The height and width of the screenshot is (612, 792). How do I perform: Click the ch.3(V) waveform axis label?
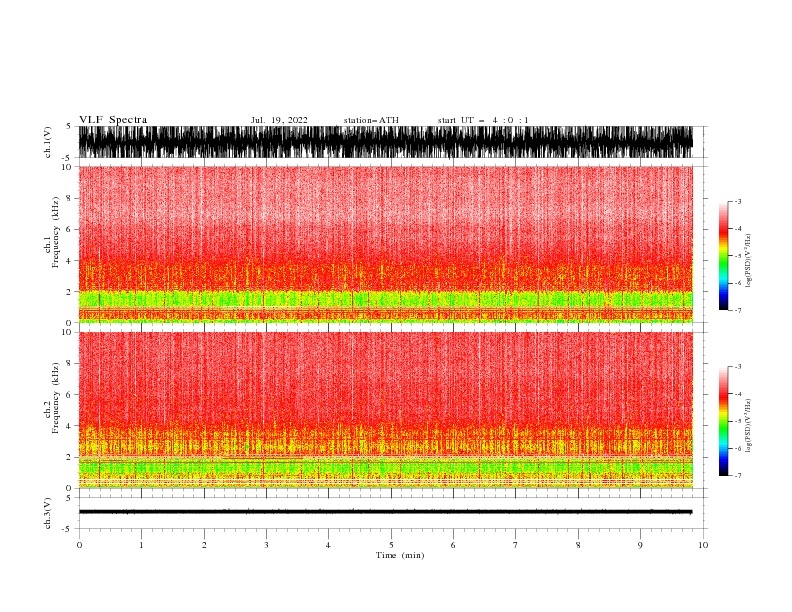pyautogui.click(x=48, y=513)
